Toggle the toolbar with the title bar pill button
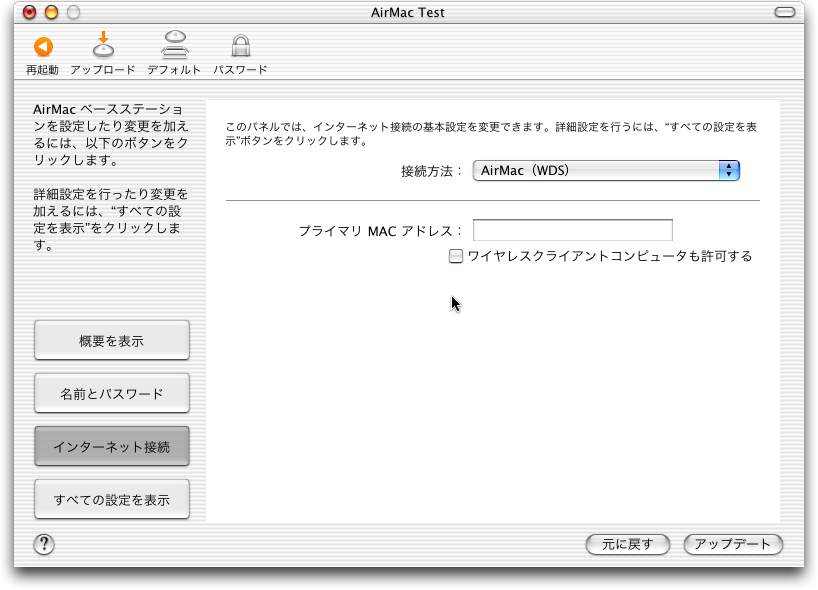The width and height of the screenshot is (818, 590). (788, 13)
